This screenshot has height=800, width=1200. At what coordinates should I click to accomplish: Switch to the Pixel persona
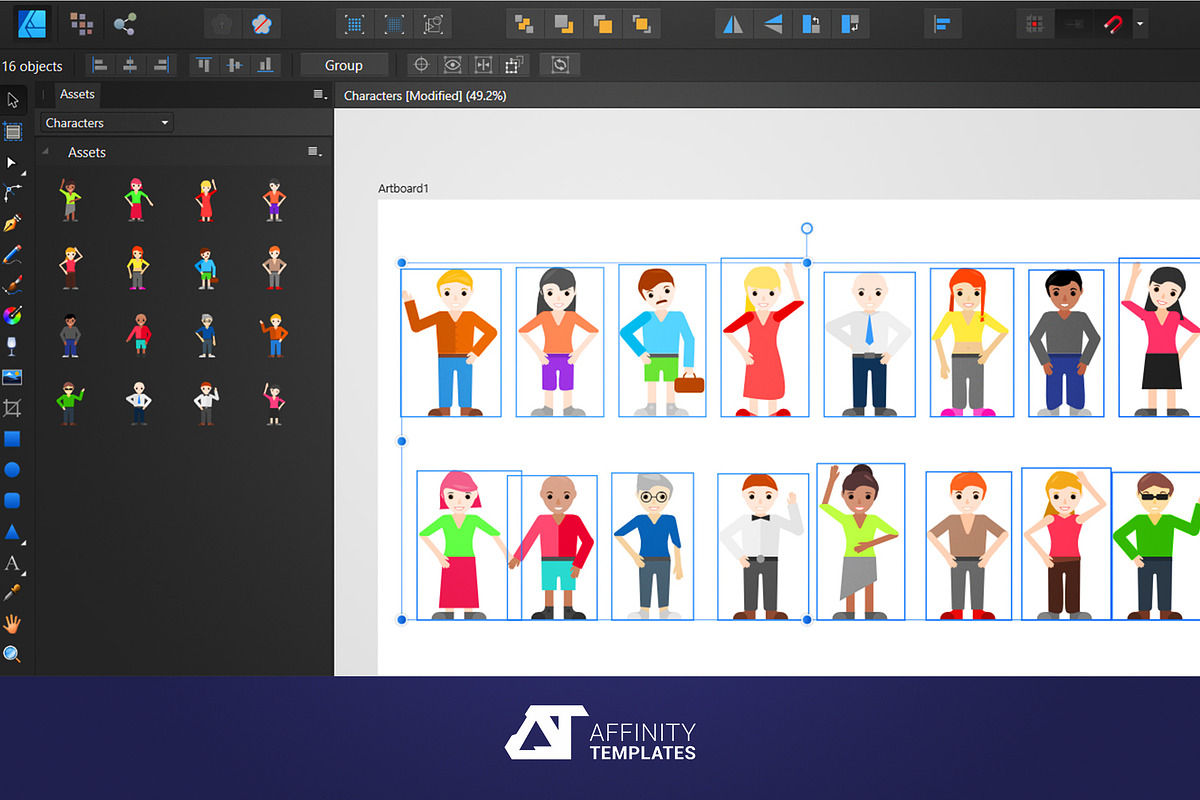(x=82, y=22)
